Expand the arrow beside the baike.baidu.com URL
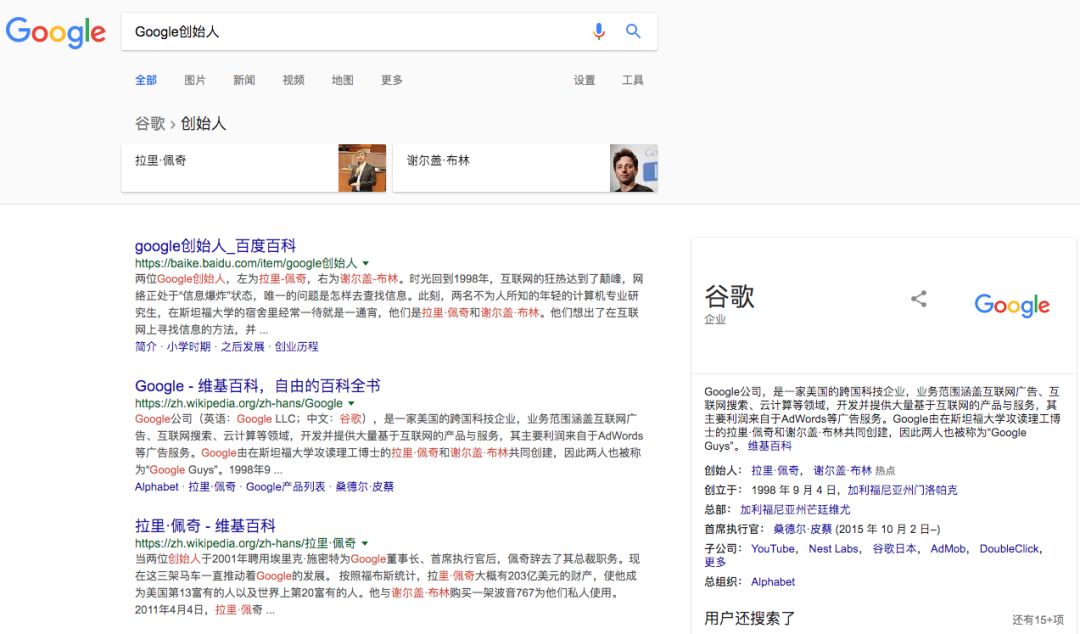Screen dimensions: 1080x634 (x=366, y=263)
